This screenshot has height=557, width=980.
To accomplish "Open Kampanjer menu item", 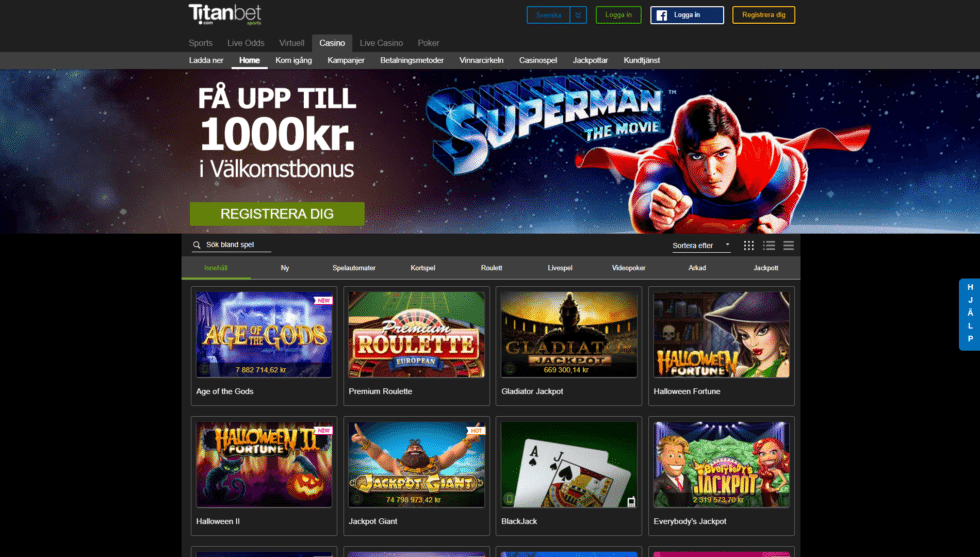I will (346, 61).
